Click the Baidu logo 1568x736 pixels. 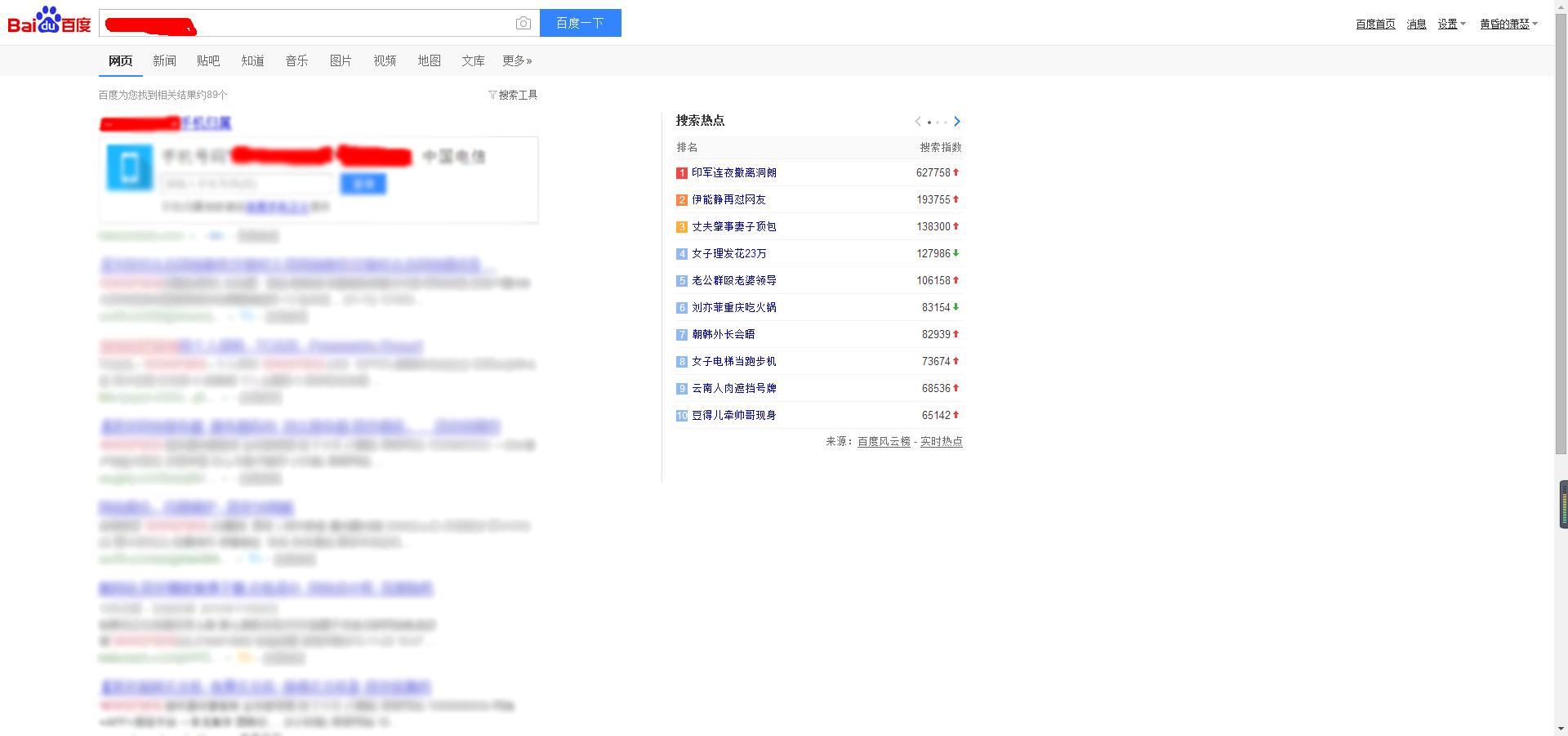click(49, 21)
